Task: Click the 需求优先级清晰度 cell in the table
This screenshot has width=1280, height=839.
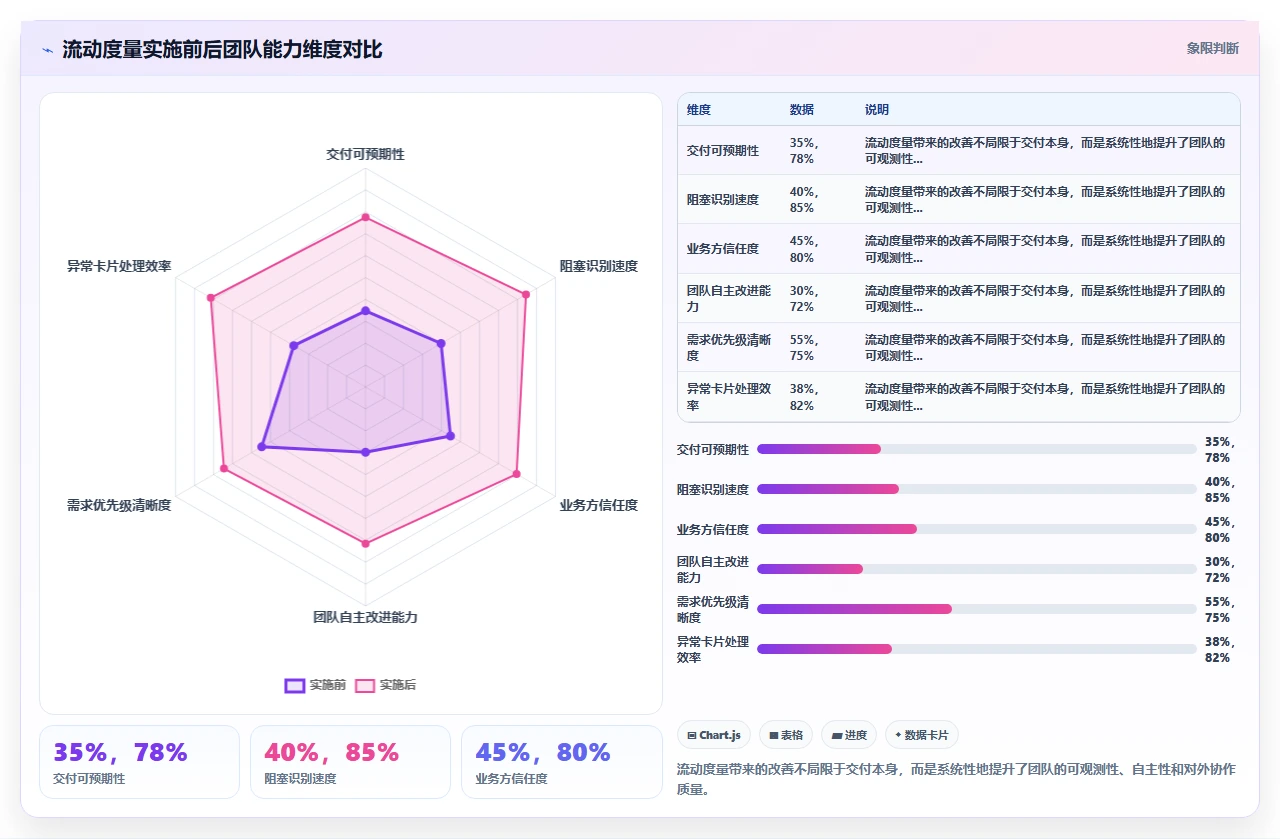Action: click(x=729, y=348)
